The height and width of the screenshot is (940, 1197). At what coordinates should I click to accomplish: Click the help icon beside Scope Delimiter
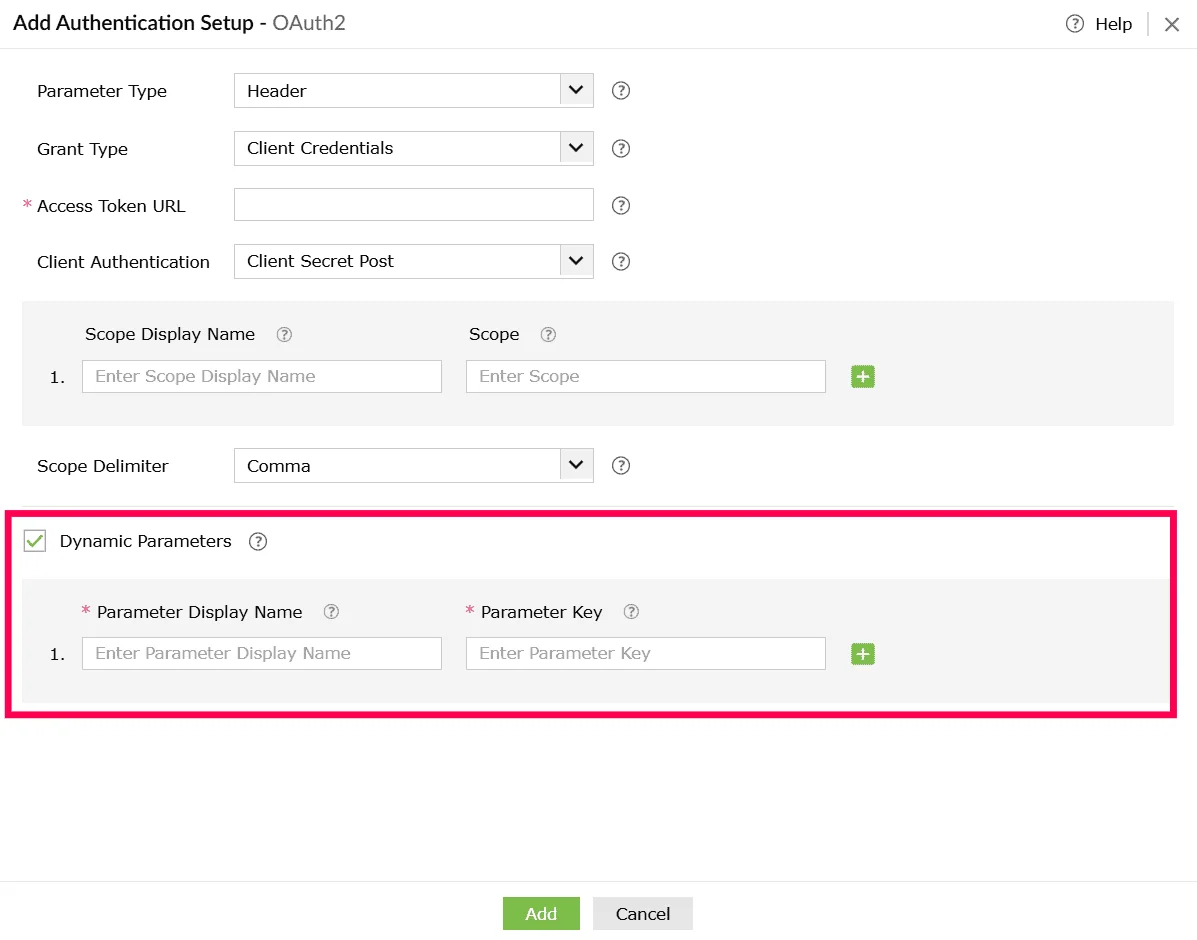tap(621, 466)
